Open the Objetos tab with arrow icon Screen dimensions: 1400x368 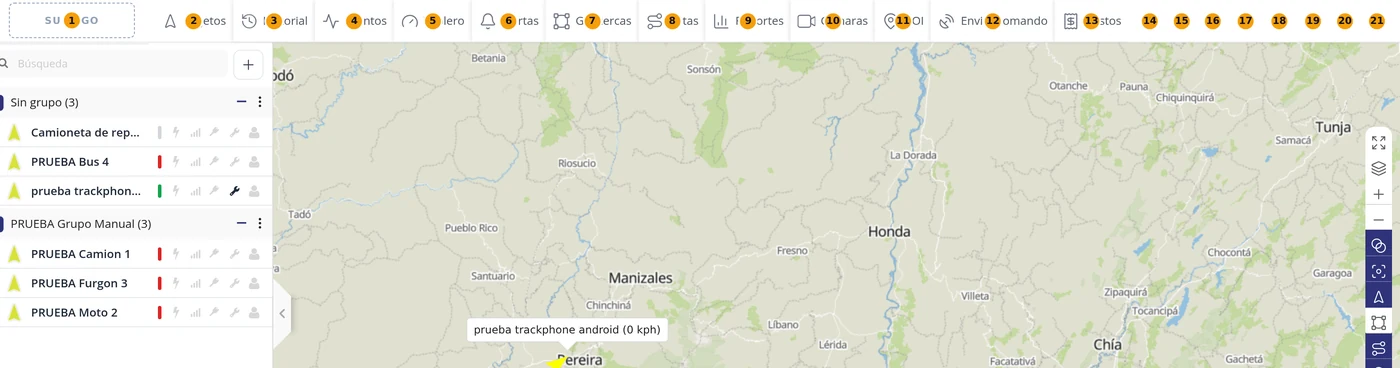[x=195, y=21]
